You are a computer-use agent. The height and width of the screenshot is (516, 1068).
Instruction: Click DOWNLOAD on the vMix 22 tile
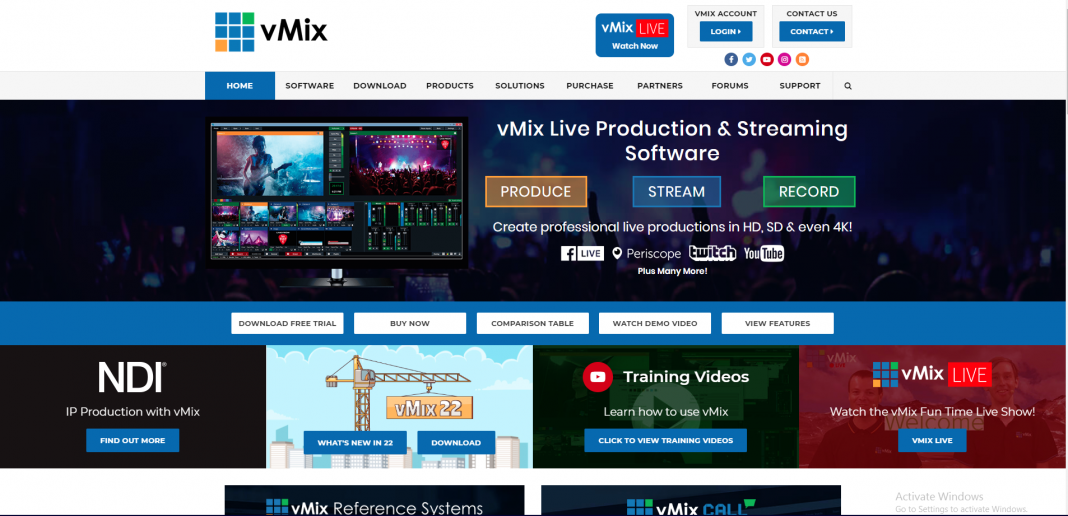pos(456,442)
